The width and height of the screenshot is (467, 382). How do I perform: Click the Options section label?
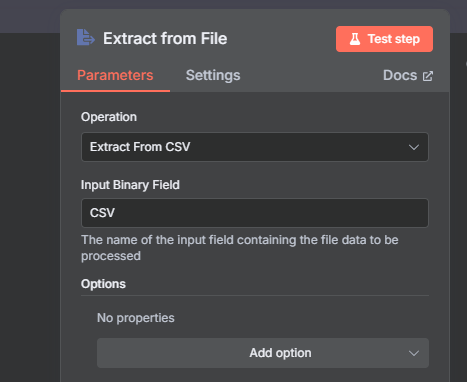(x=103, y=284)
